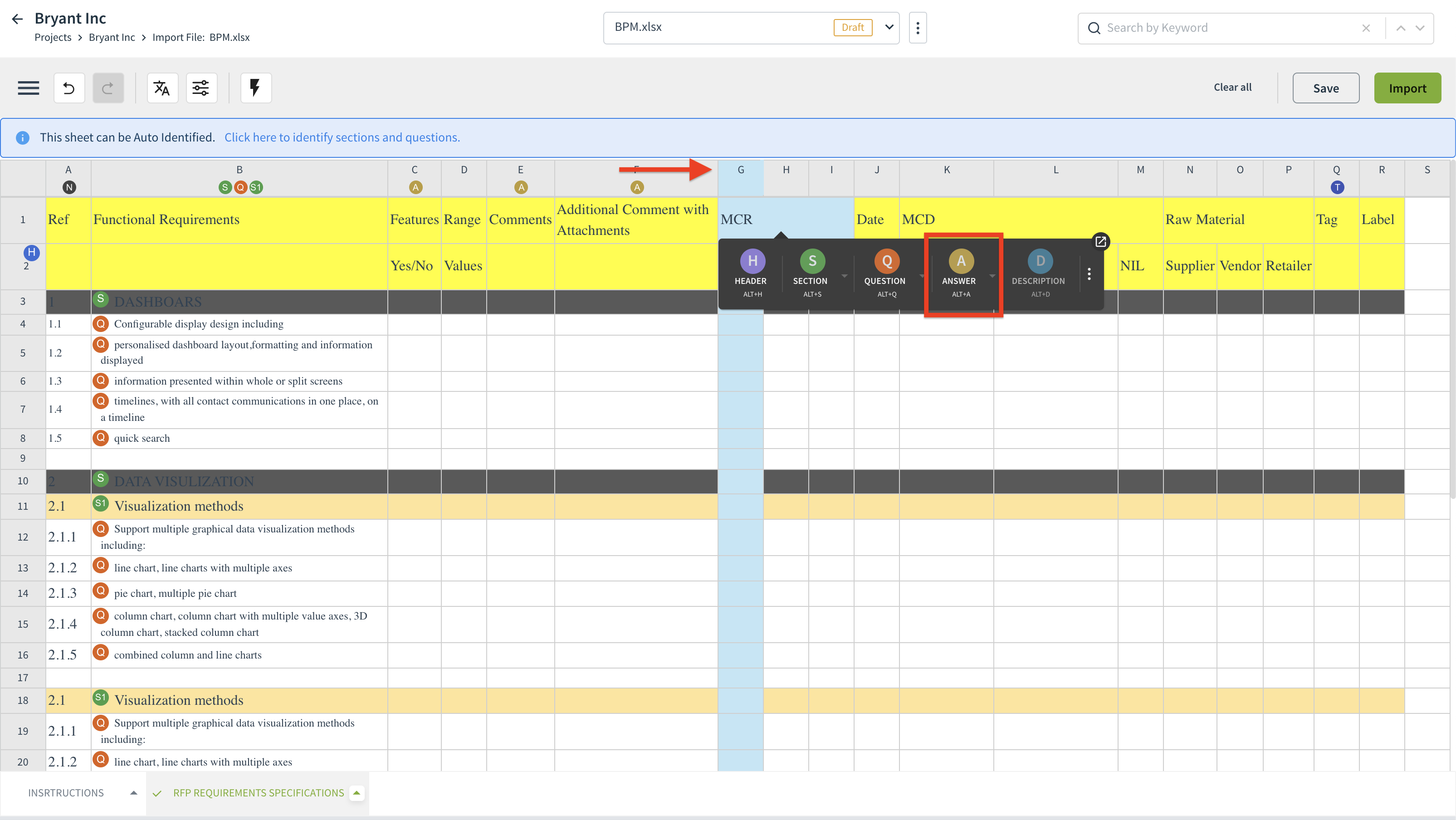Click inside the Search by Keyword field
The height and width of the screenshot is (820, 1456).
point(1187,27)
